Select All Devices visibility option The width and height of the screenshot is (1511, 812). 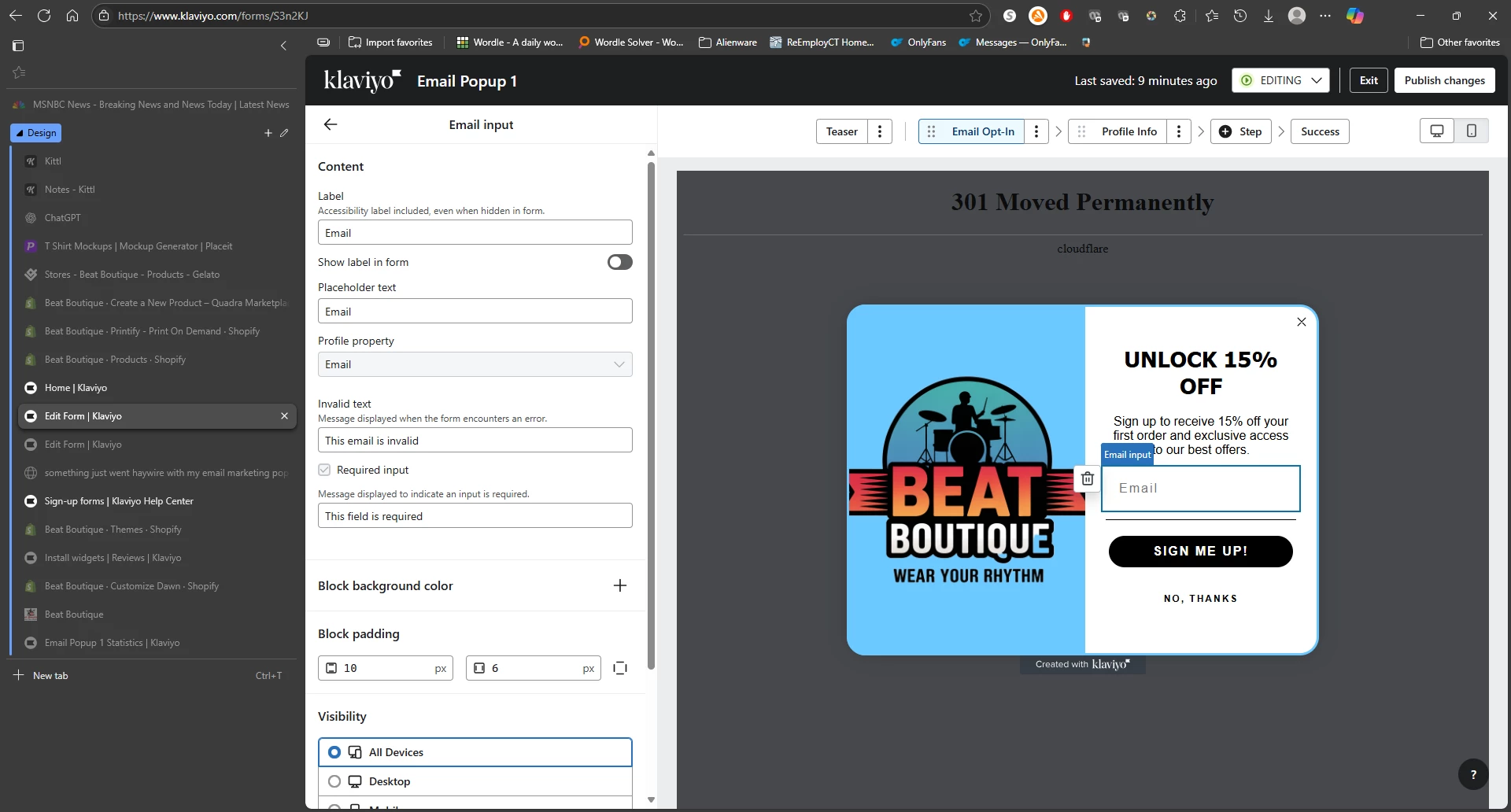tap(475, 752)
